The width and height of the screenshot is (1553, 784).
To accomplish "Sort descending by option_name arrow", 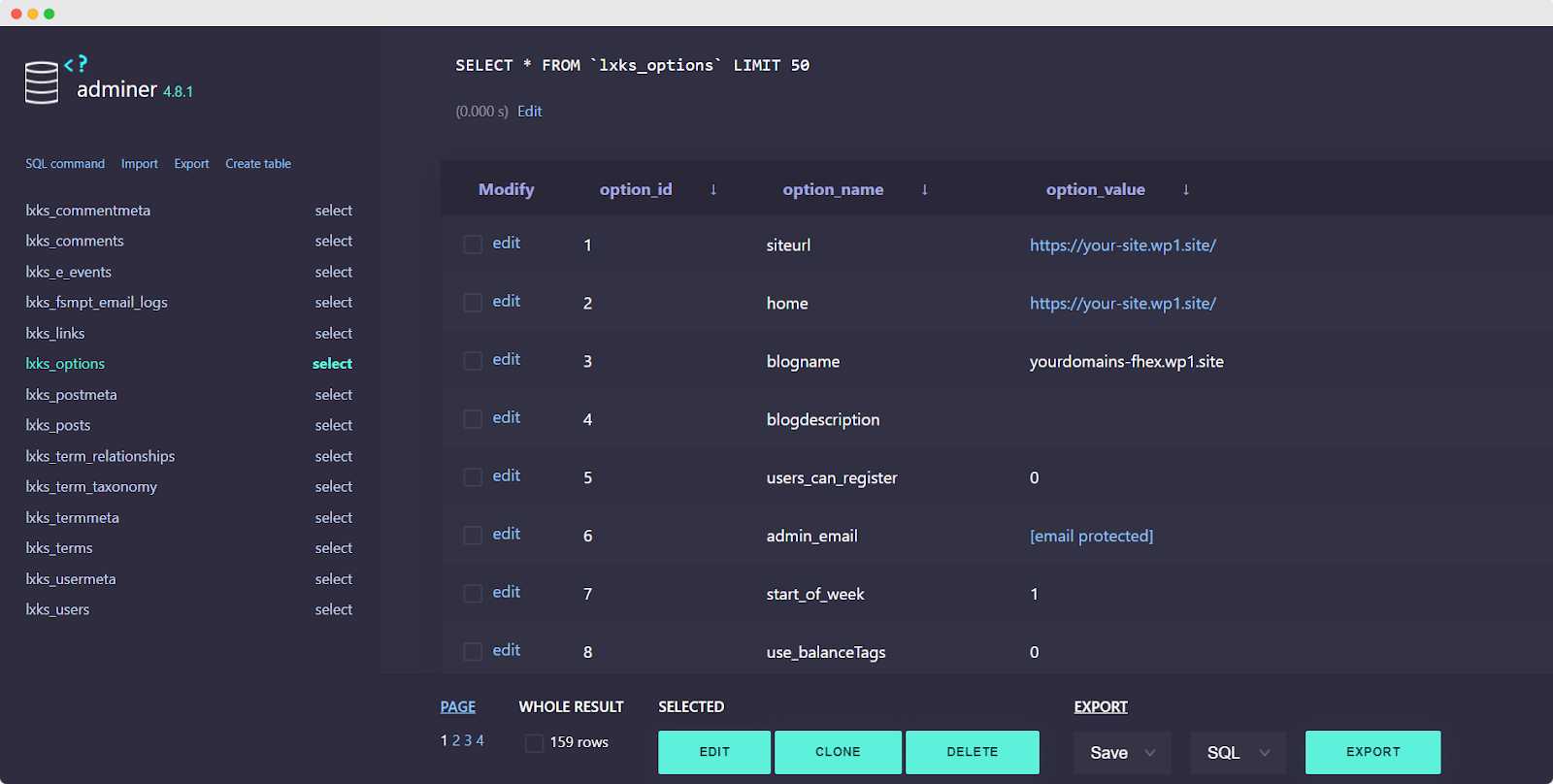I will pyautogui.click(x=925, y=189).
